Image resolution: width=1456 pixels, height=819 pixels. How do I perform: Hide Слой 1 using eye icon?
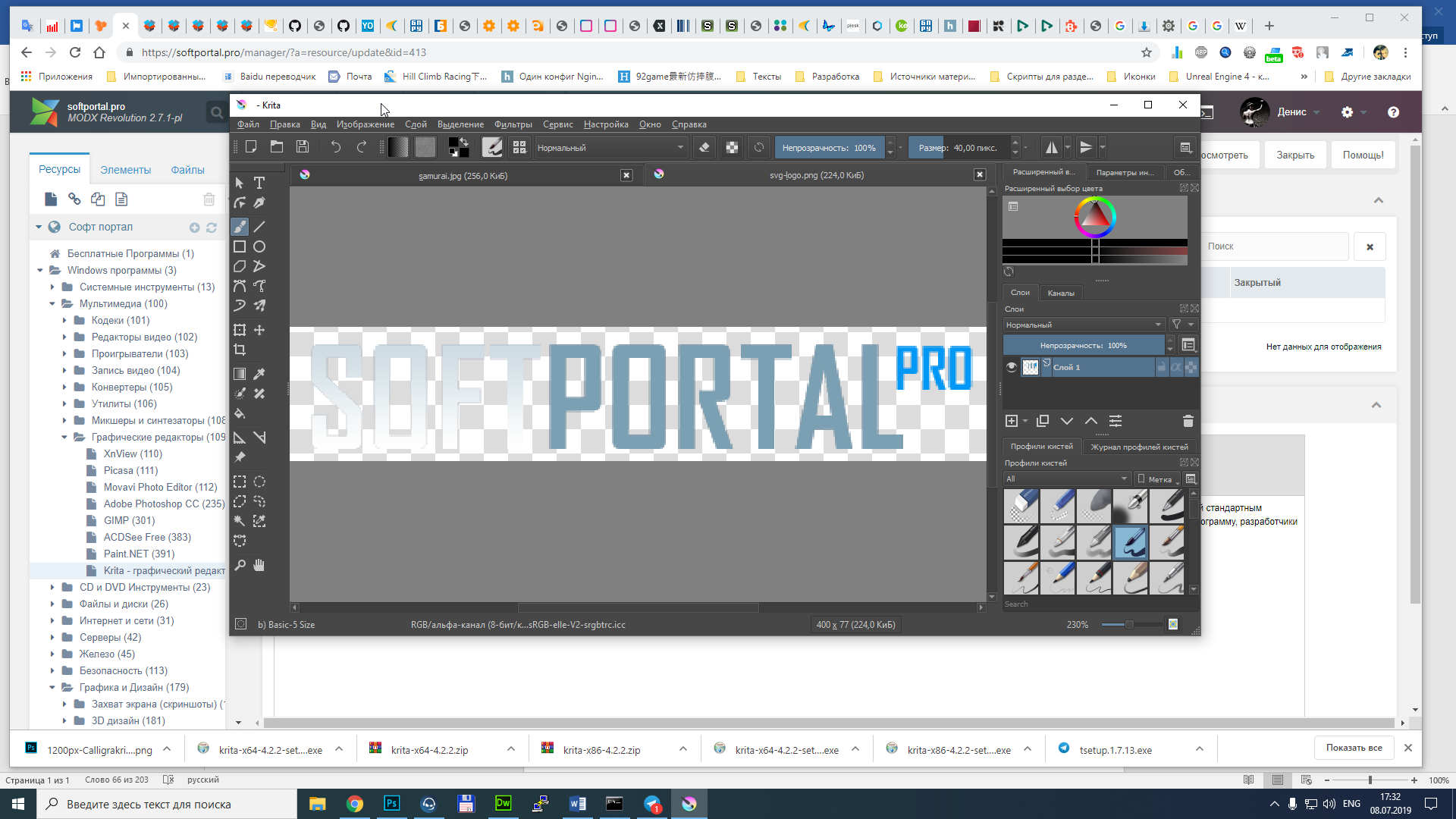tap(1012, 367)
